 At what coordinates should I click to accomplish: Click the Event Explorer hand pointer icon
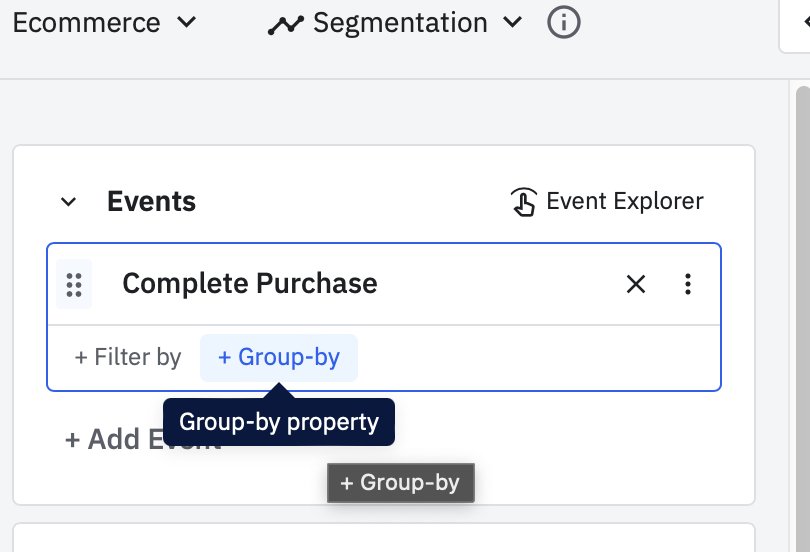click(524, 202)
